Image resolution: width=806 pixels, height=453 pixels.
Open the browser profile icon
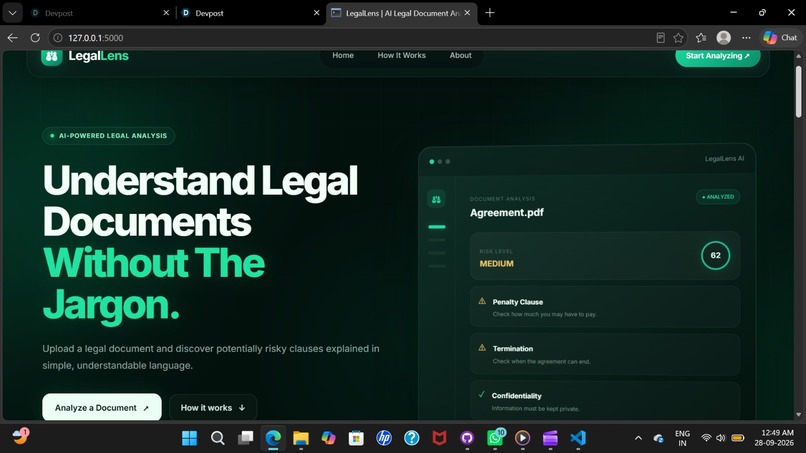(724, 38)
